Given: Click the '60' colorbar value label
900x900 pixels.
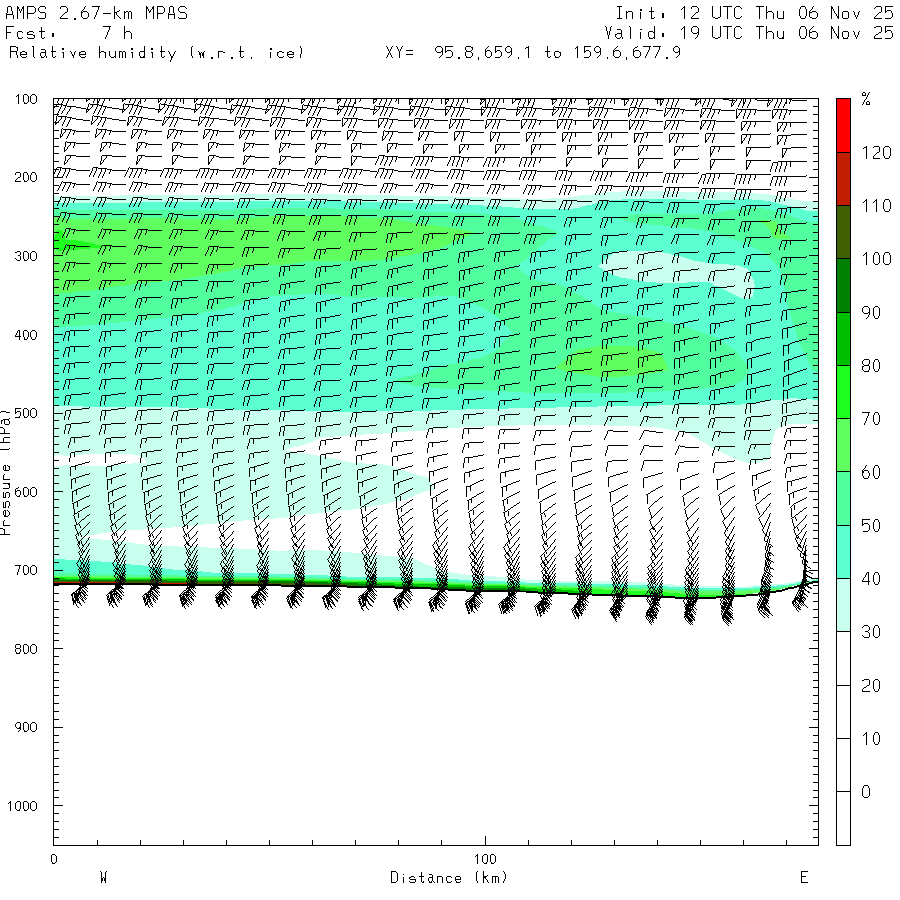Looking at the screenshot, I should pos(871,472).
